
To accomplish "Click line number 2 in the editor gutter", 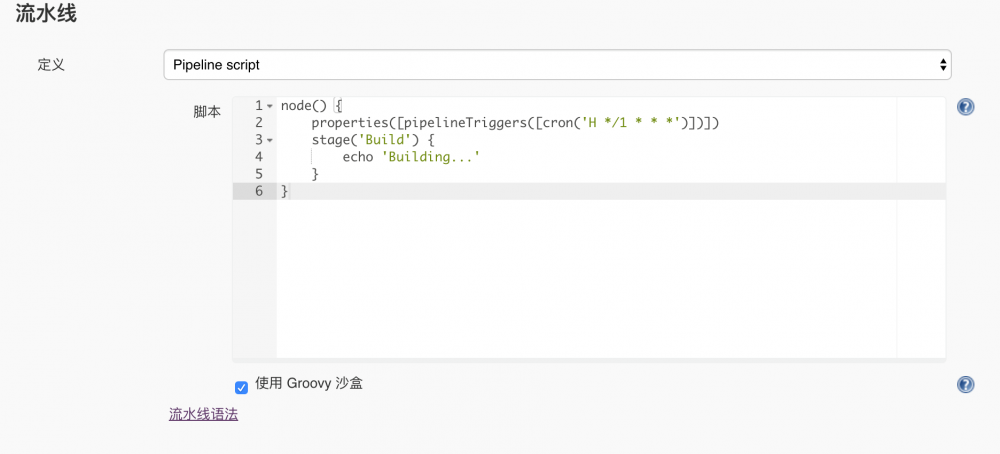I will coord(258,123).
